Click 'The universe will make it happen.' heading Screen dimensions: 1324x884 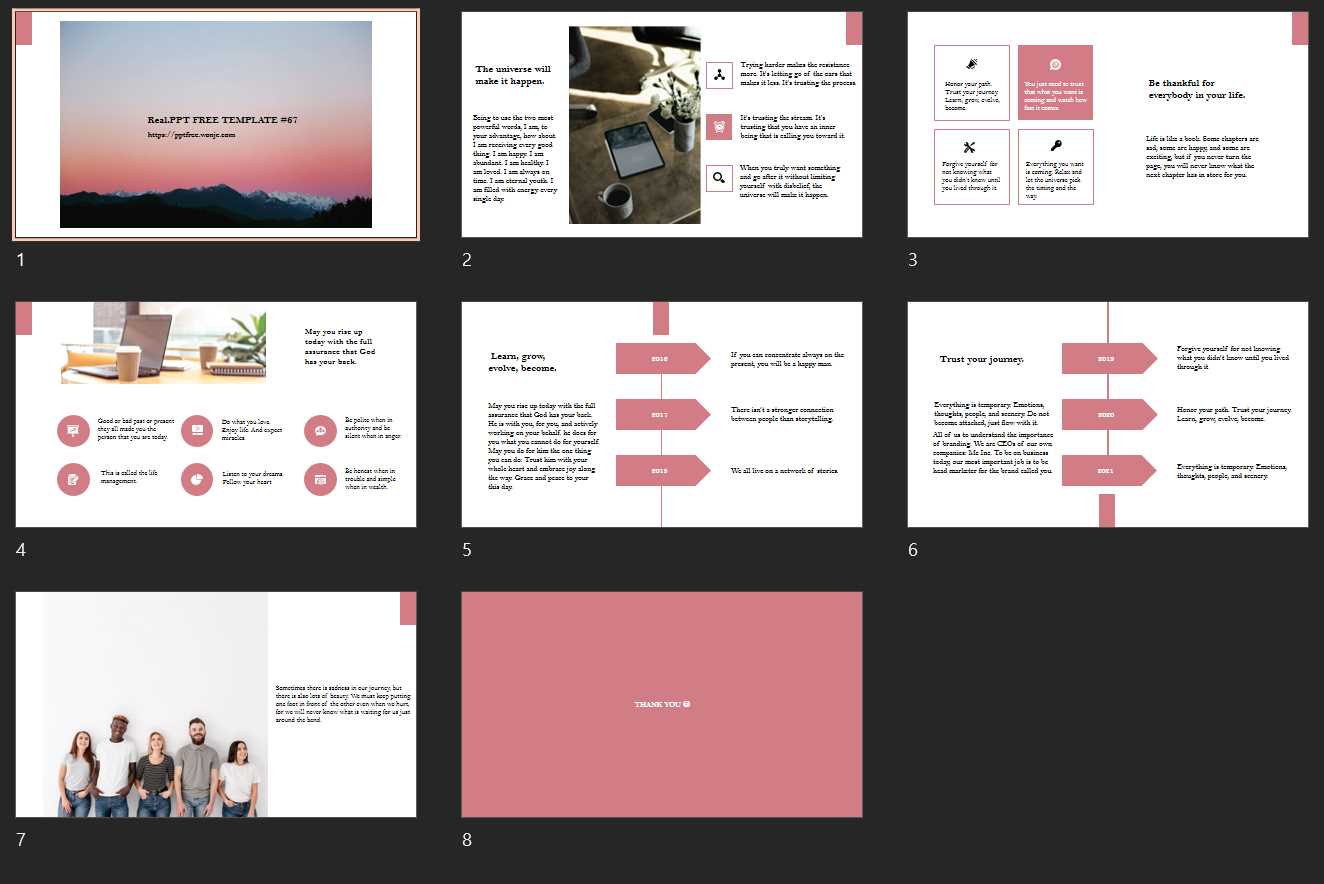point(513,75)
